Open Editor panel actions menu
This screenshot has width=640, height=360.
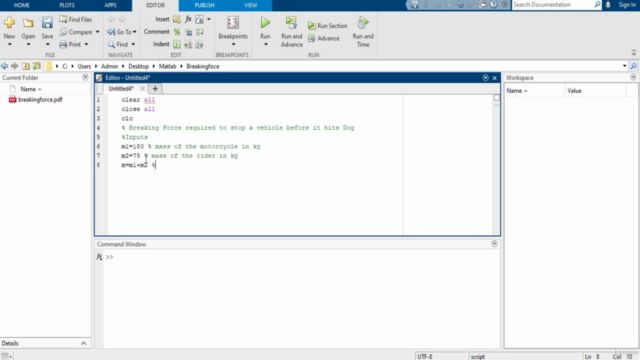485,78
